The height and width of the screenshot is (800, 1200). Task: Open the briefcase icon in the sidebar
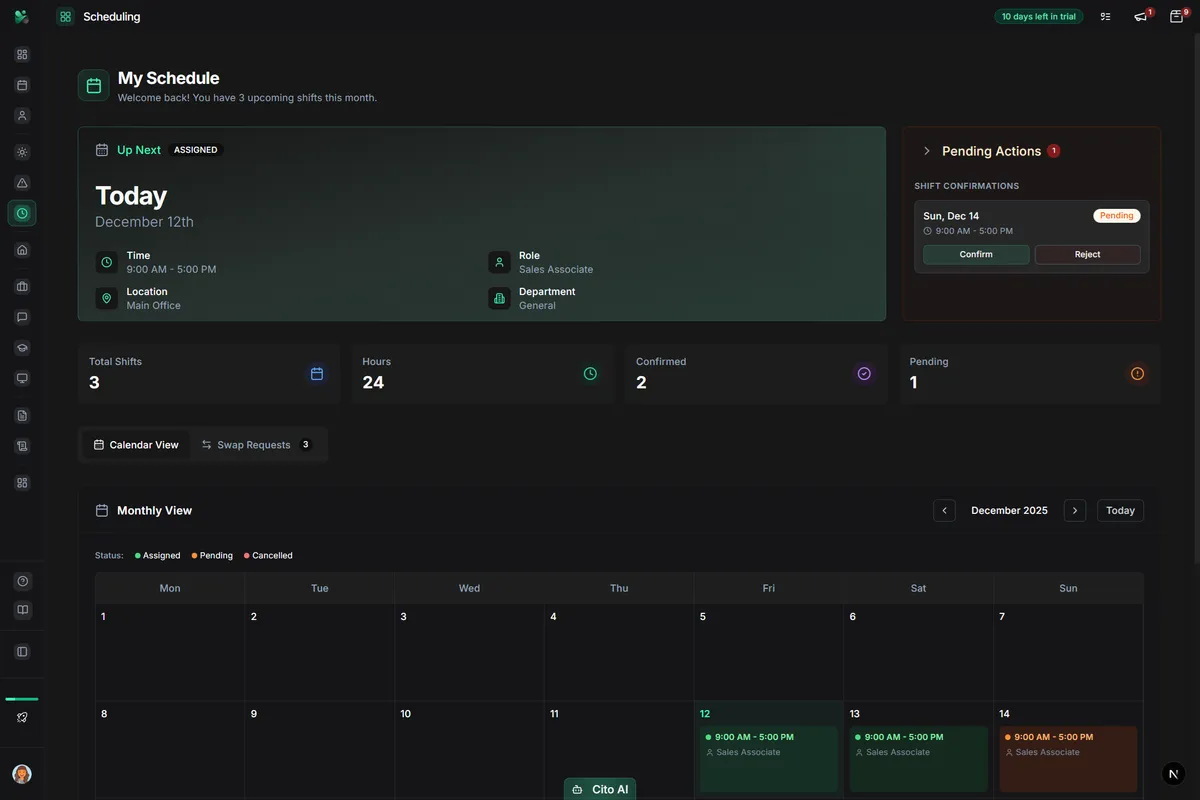[x=22, y=287]
